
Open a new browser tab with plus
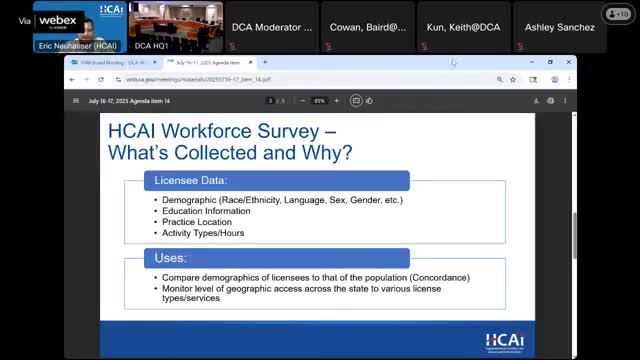(x=265, y=62)
